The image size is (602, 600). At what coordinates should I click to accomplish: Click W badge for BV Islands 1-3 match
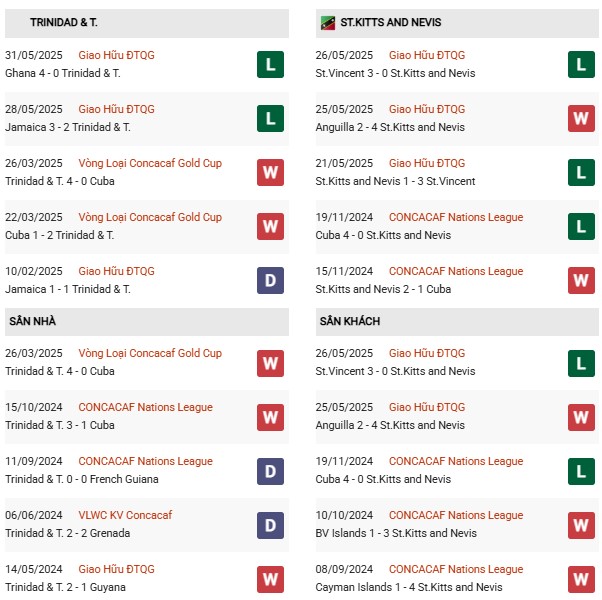[581, 525]
